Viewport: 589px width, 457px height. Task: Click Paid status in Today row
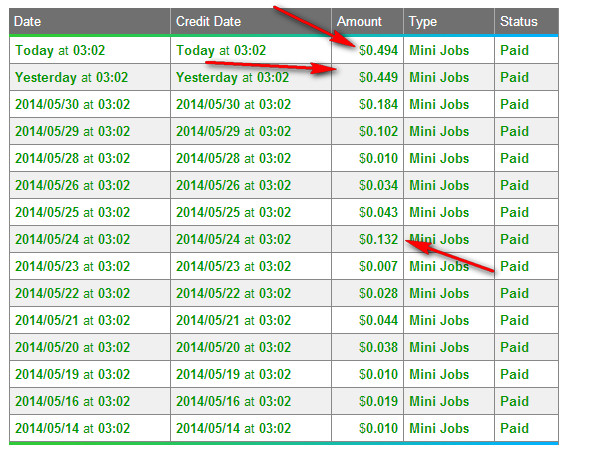pyautogui.click(x=514, y=50)
